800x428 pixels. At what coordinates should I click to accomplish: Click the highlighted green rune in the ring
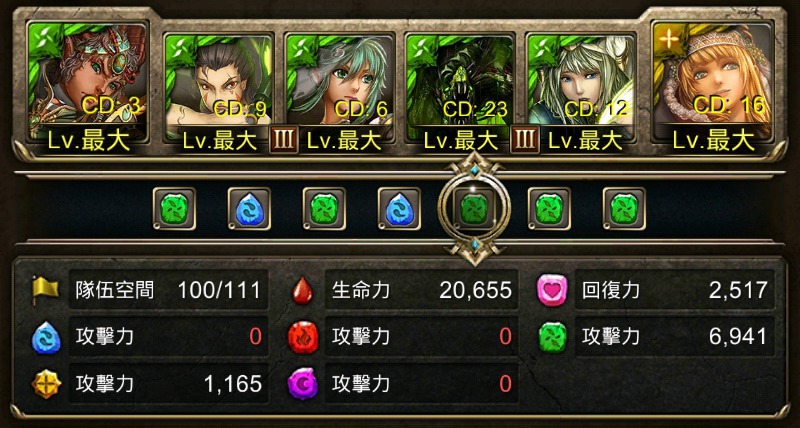click(474, 209)
